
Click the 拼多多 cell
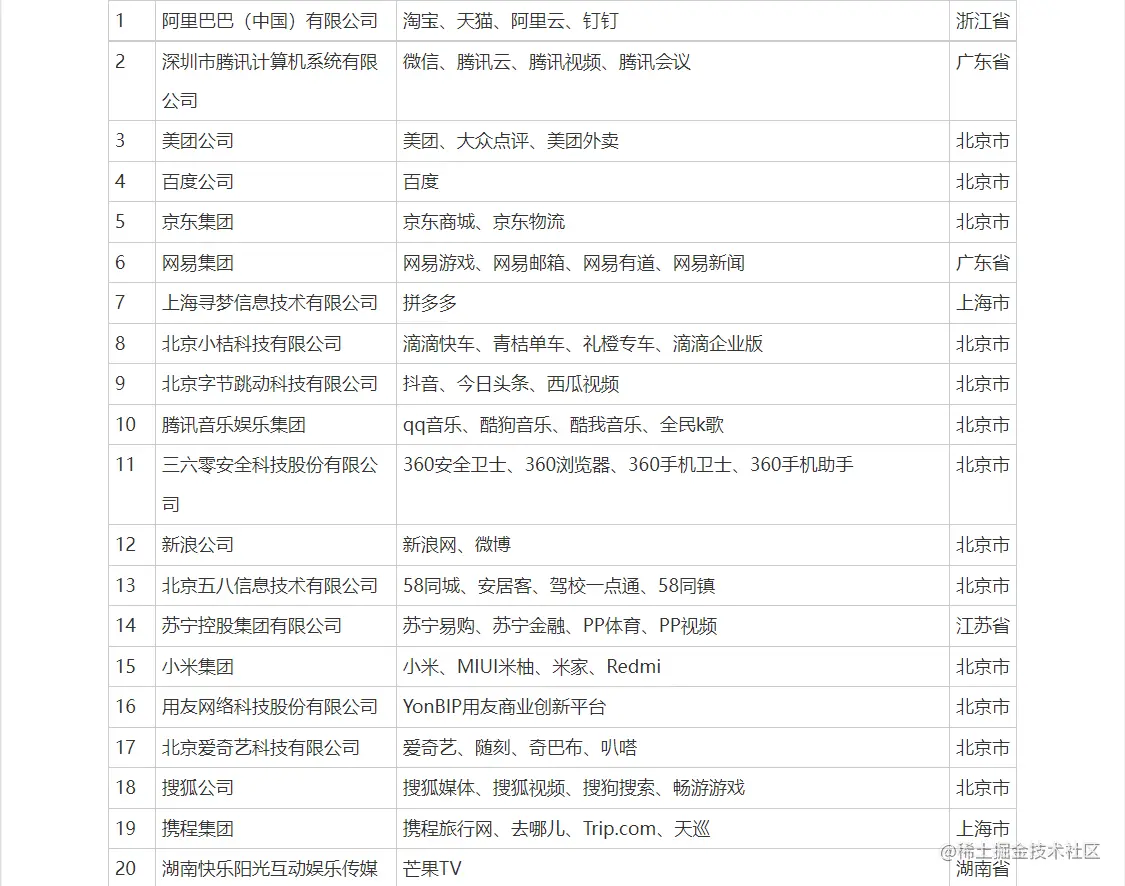(673, 303)
